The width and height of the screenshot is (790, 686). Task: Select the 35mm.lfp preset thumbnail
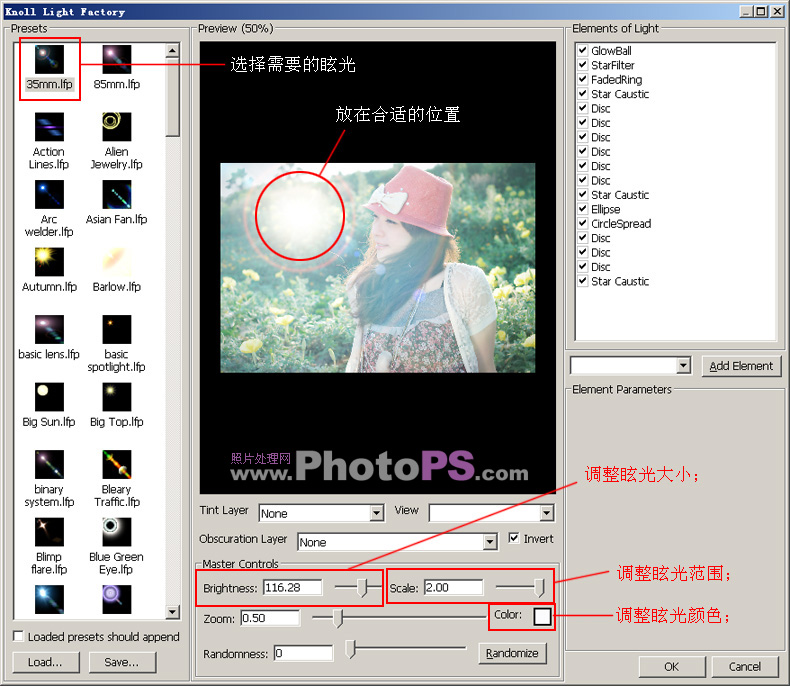[49, 59]
